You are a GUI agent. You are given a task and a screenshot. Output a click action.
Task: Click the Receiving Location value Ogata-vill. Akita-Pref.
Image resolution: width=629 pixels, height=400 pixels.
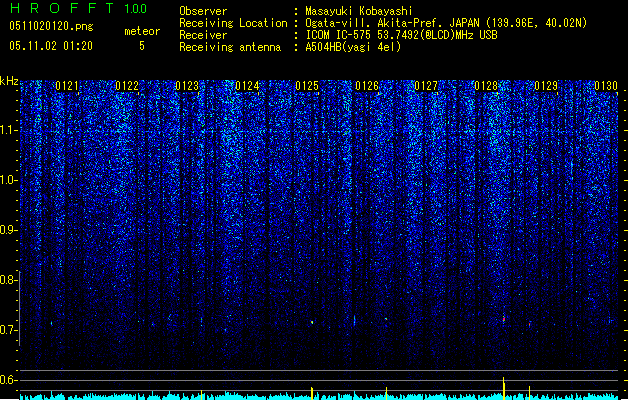(375, 23)
